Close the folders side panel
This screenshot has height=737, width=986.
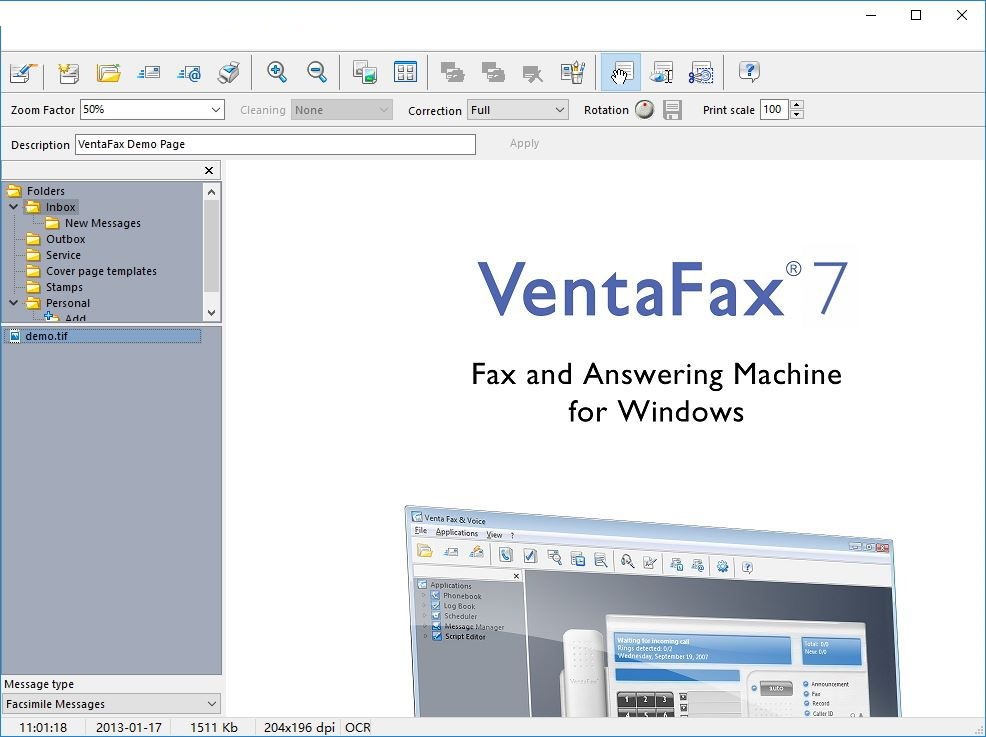[x=209, y=171]
